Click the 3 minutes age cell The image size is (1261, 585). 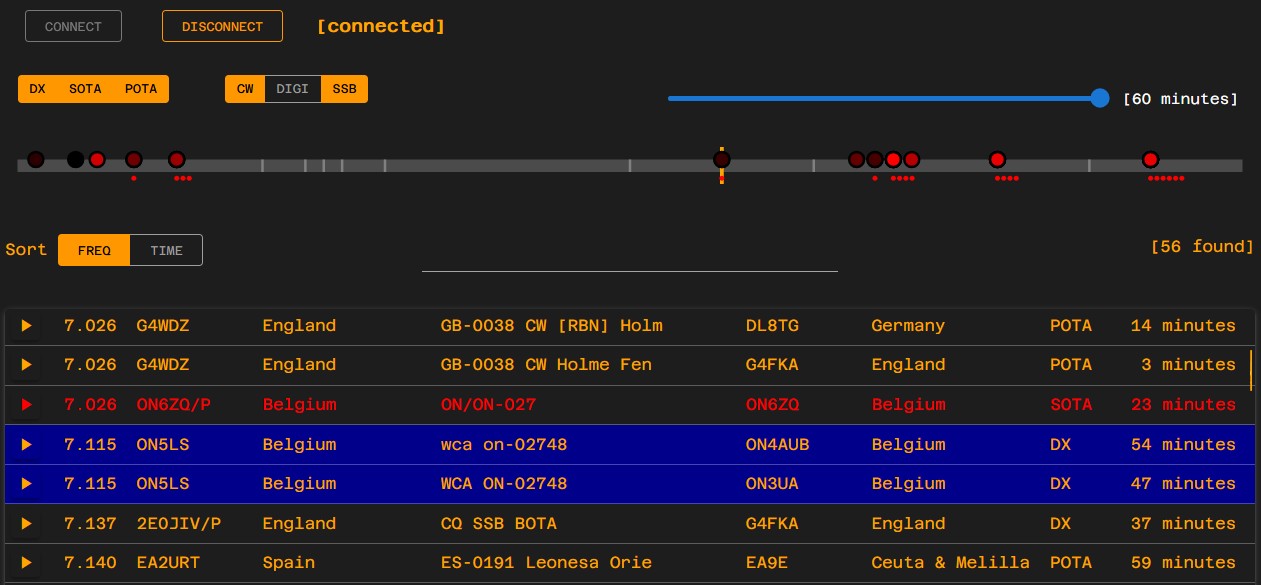(1188, 365)
